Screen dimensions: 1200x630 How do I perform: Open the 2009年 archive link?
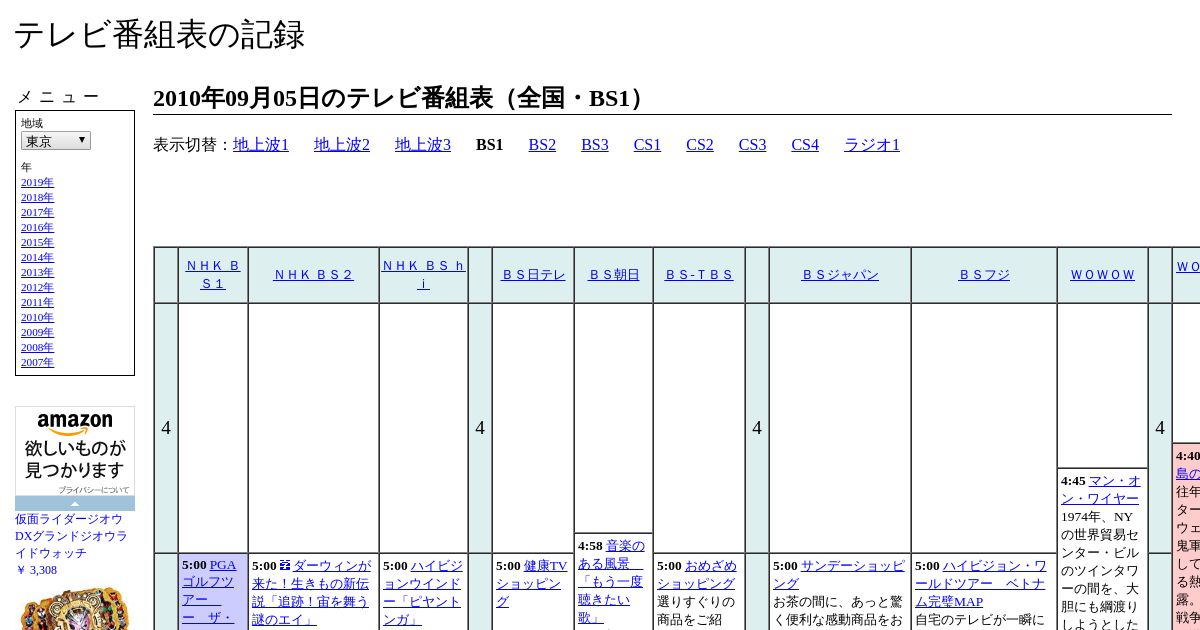coord(37,333)
